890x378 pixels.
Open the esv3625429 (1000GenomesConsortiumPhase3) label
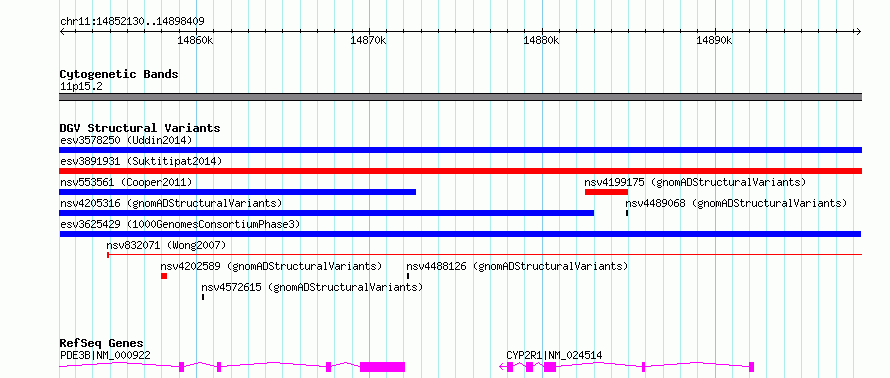(x=180, y=224)
